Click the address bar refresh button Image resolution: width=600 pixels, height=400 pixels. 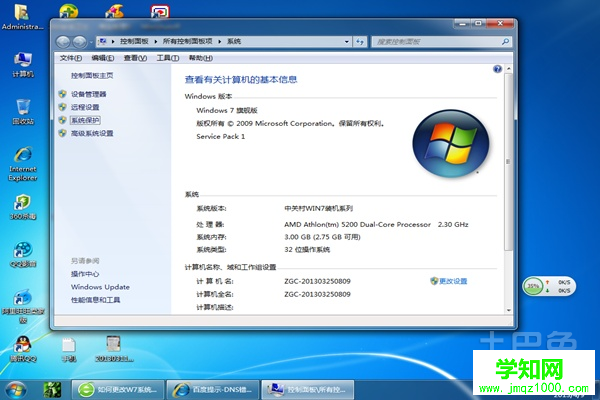coord(360,42)
